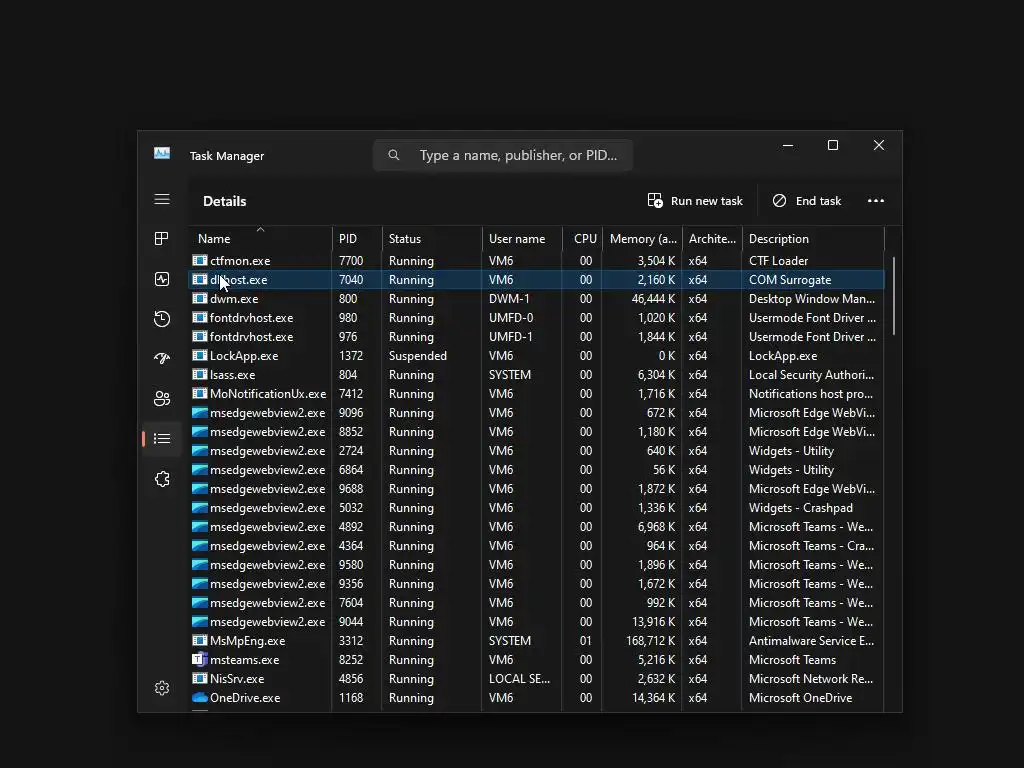Click the Suspended status of LockApp.exe
The image size is (1024, 768).
(417, 356)
